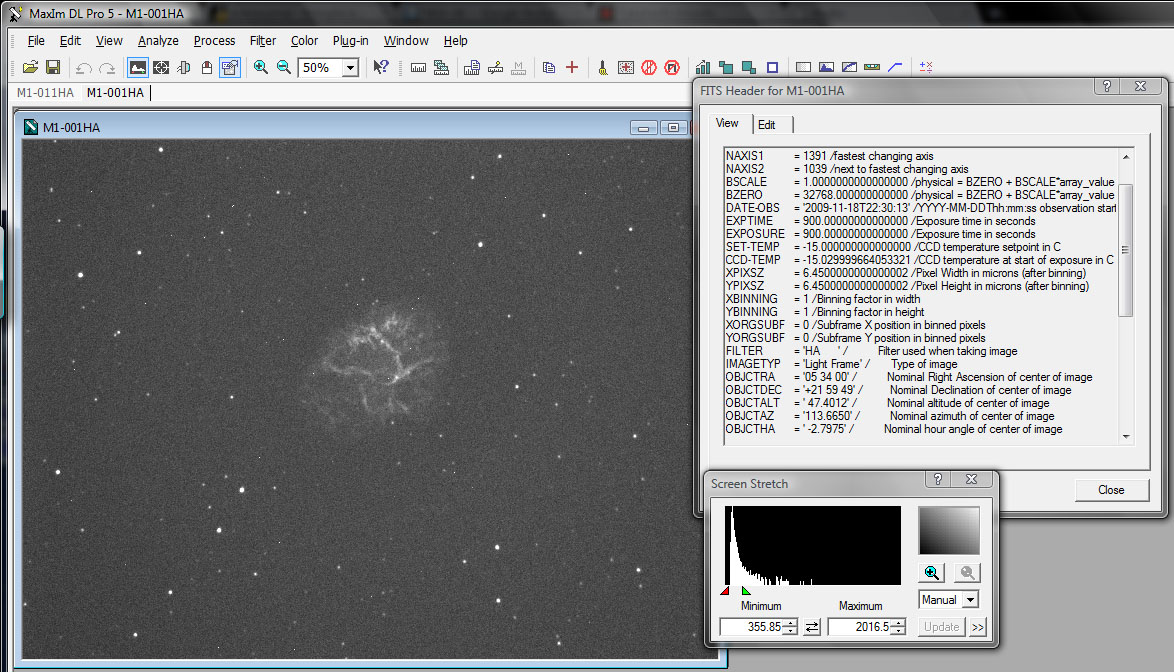The height and width of the screenshot is (672, 1174).
Task: Switch to the M1-011HA document tab
Action: point(46,93)
